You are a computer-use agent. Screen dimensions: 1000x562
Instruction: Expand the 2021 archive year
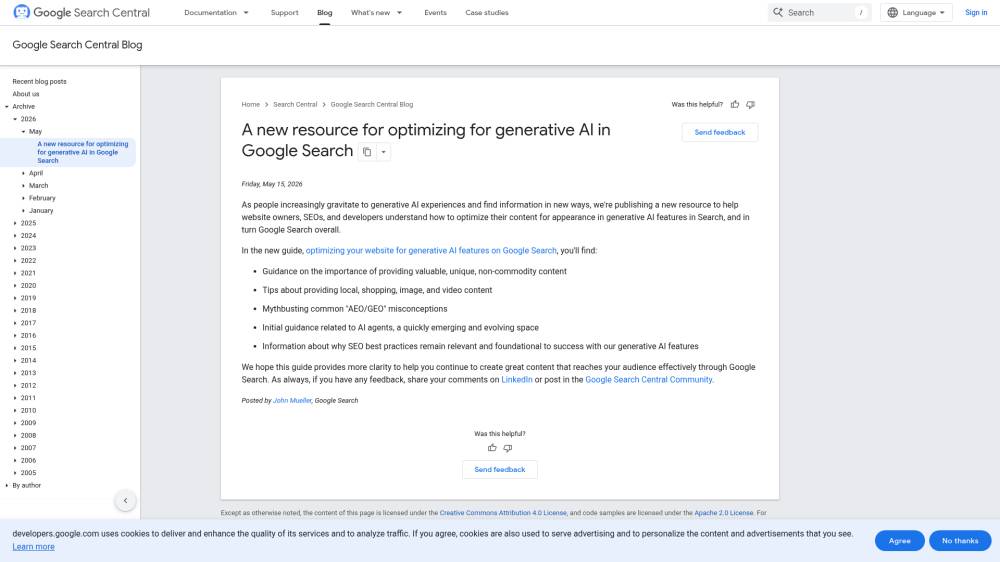(15, 273)
